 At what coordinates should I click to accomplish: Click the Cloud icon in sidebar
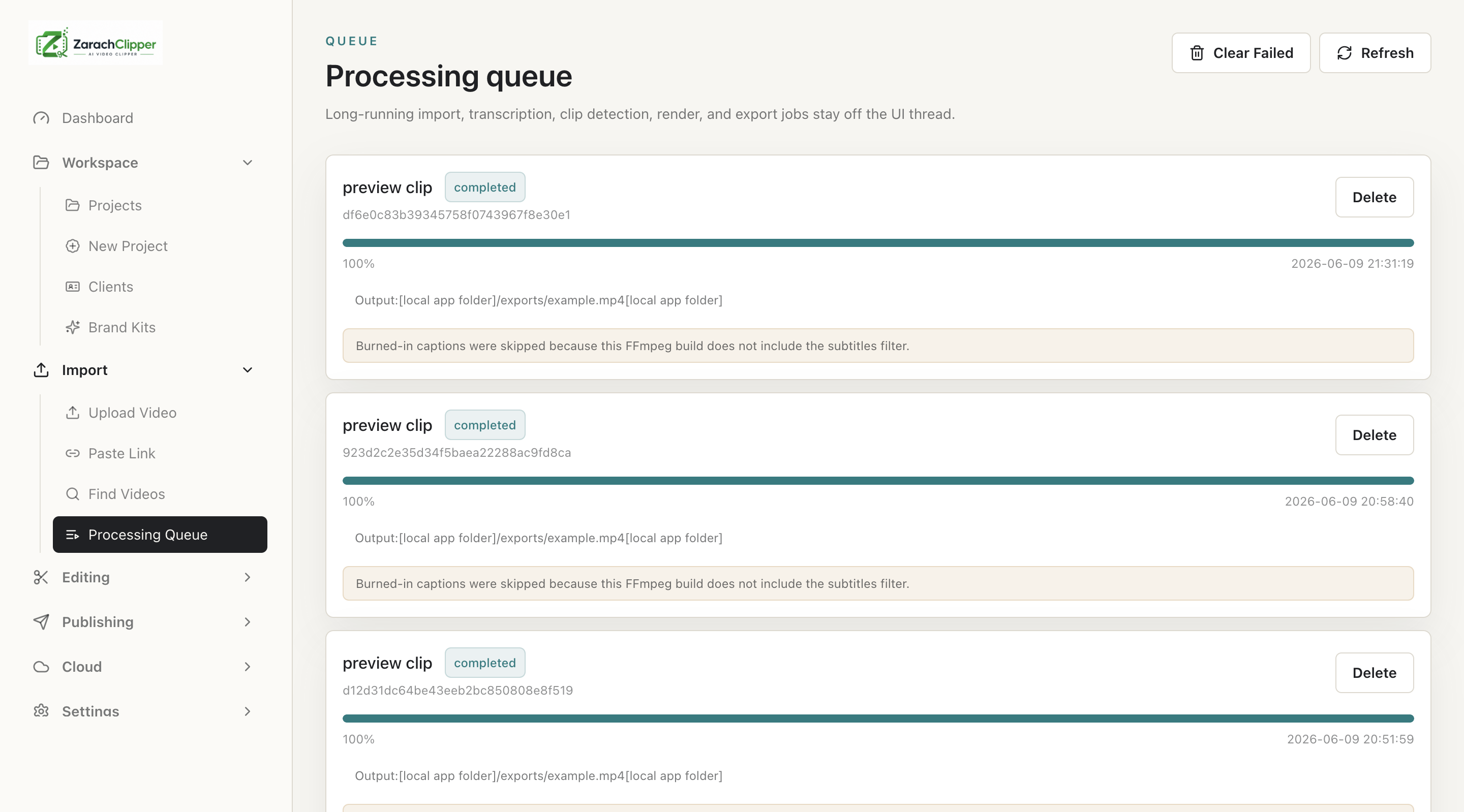[41, 667]
